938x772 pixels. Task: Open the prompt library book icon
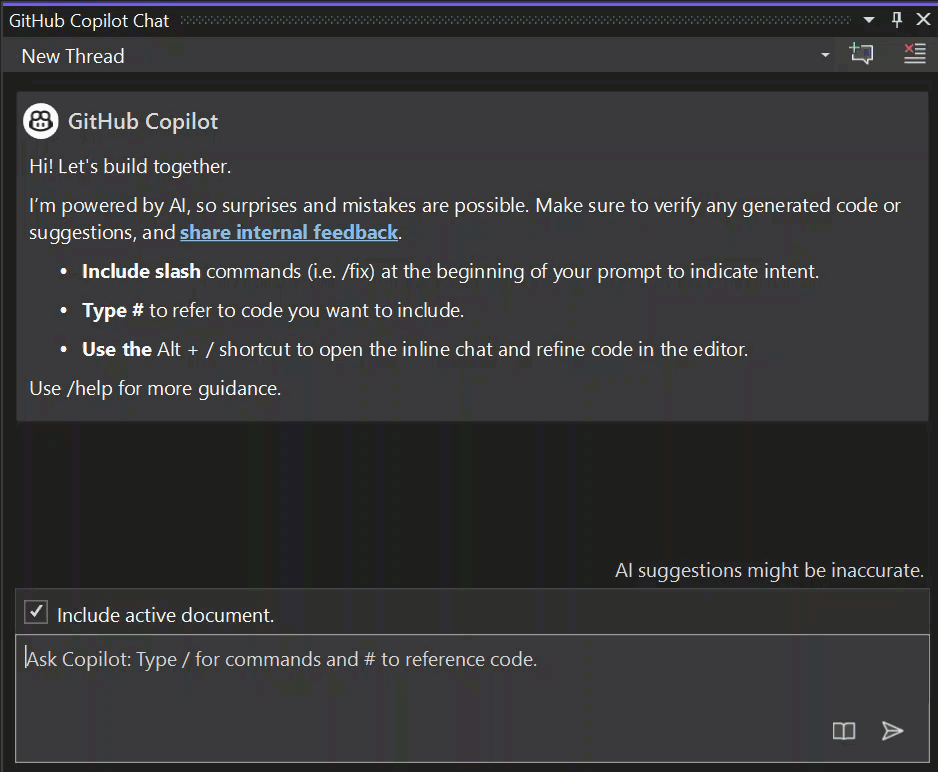843,731
